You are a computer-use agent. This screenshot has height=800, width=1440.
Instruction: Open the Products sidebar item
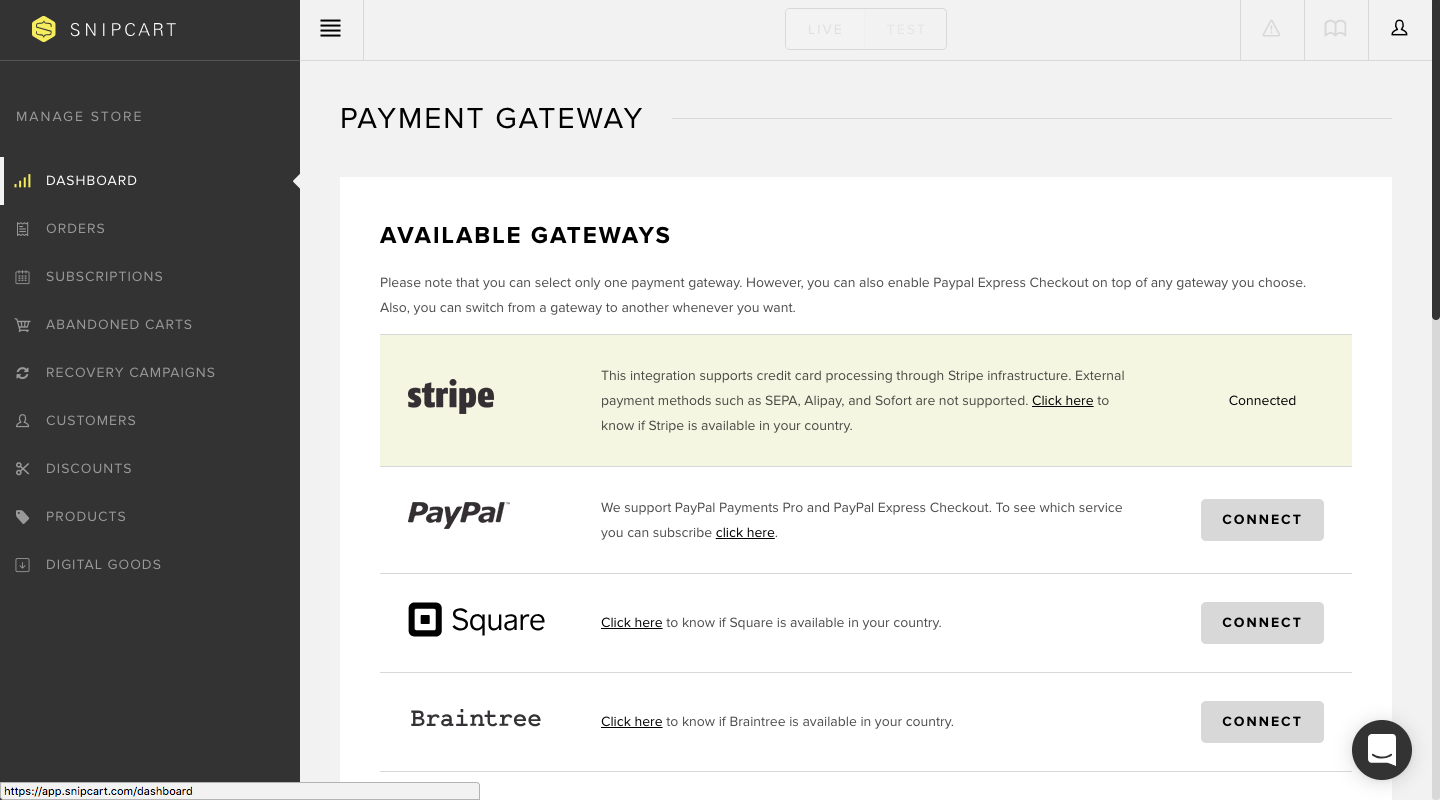[x=86, y=517]
